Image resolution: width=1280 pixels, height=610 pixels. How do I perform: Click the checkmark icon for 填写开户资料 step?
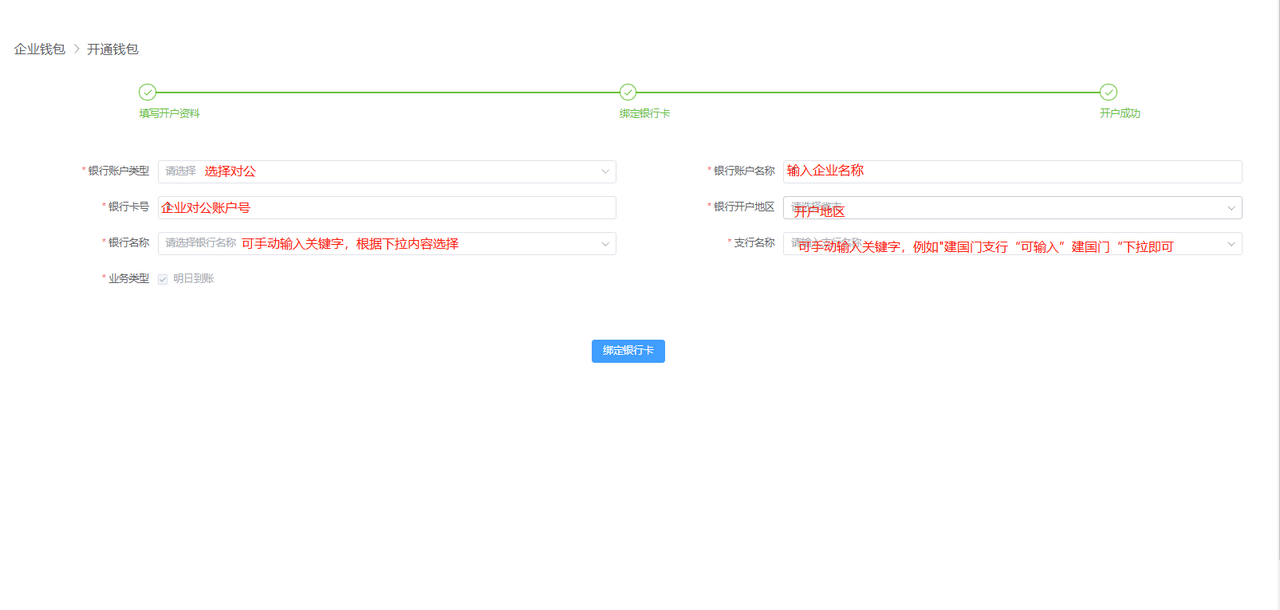pyautogui.click(x=147, y=92)
